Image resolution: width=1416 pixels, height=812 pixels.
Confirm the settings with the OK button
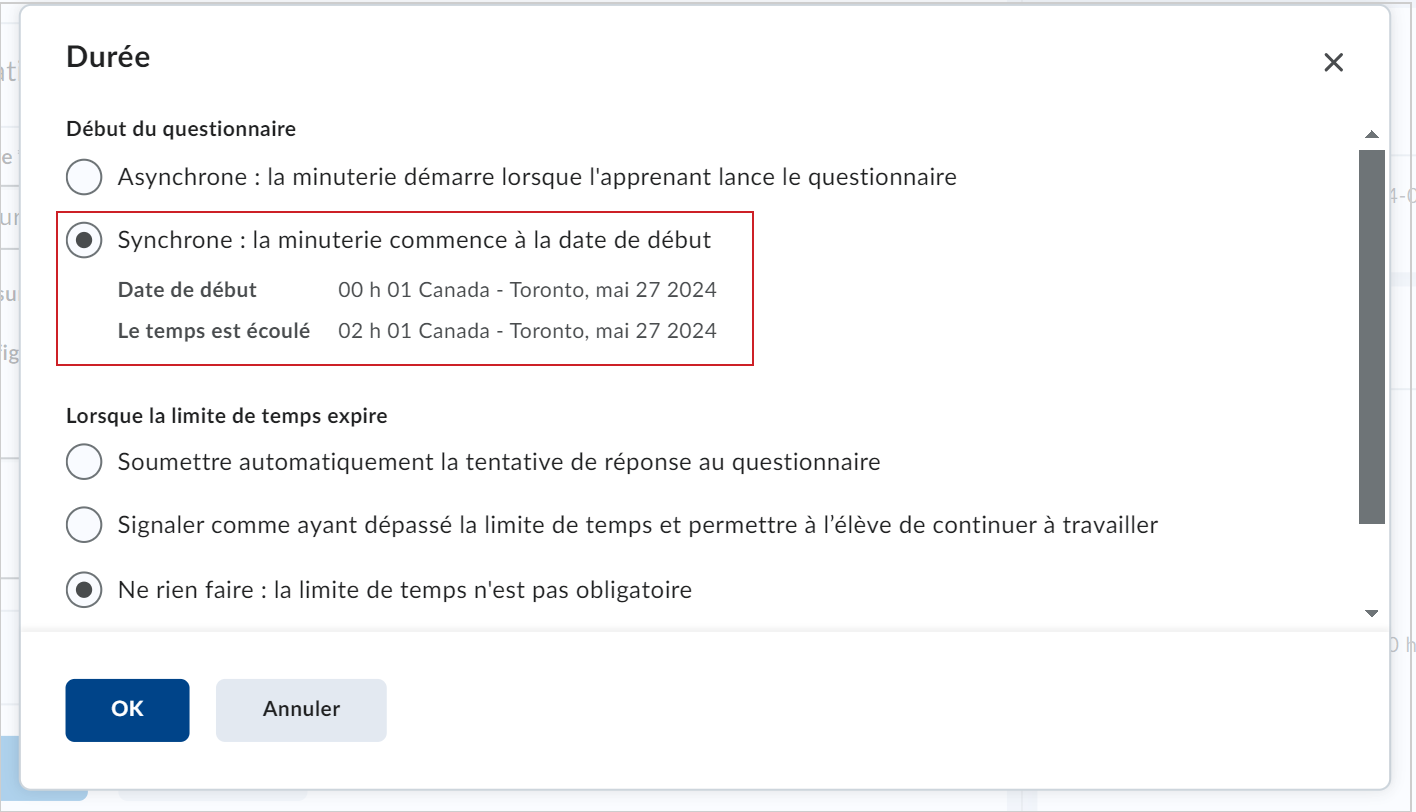(127, 710)
